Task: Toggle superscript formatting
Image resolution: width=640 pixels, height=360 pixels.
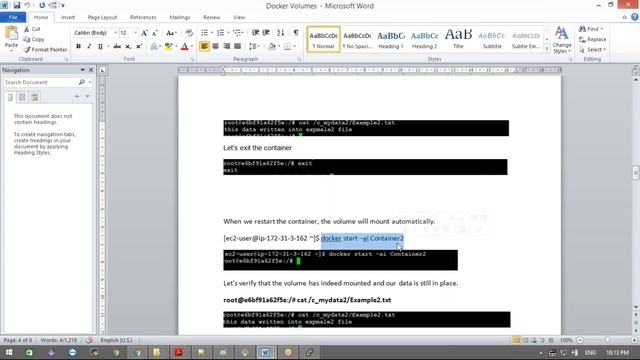Action: 139,47
